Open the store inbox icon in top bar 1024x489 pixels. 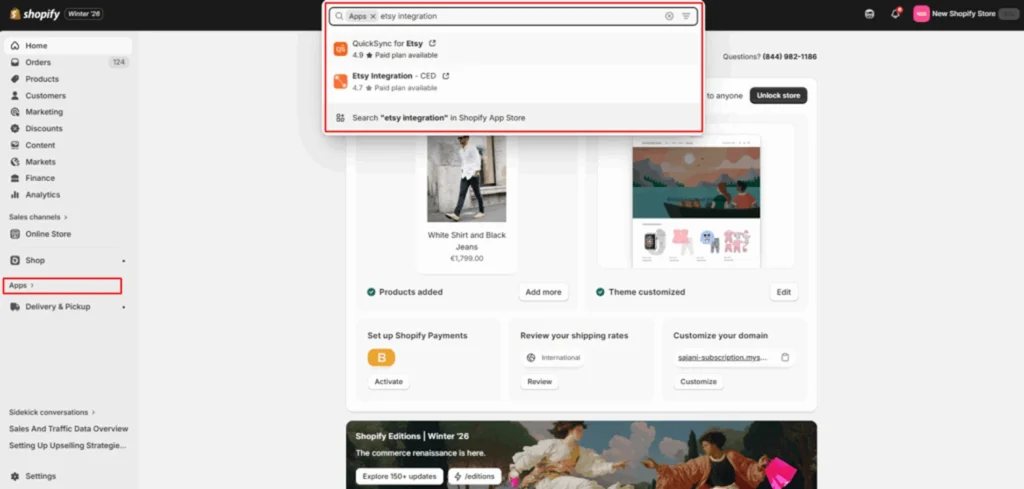click(869, 14)
